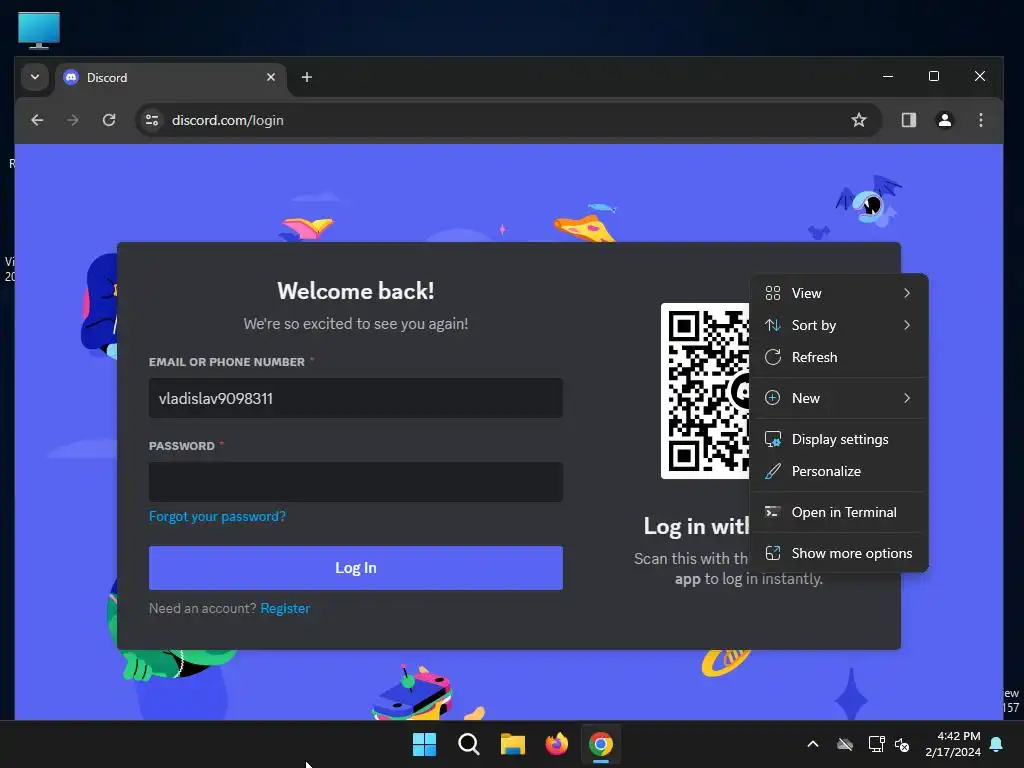Select the Discord browser tab
Viewport: 1024px width, 768px height.
coord(171,77)
